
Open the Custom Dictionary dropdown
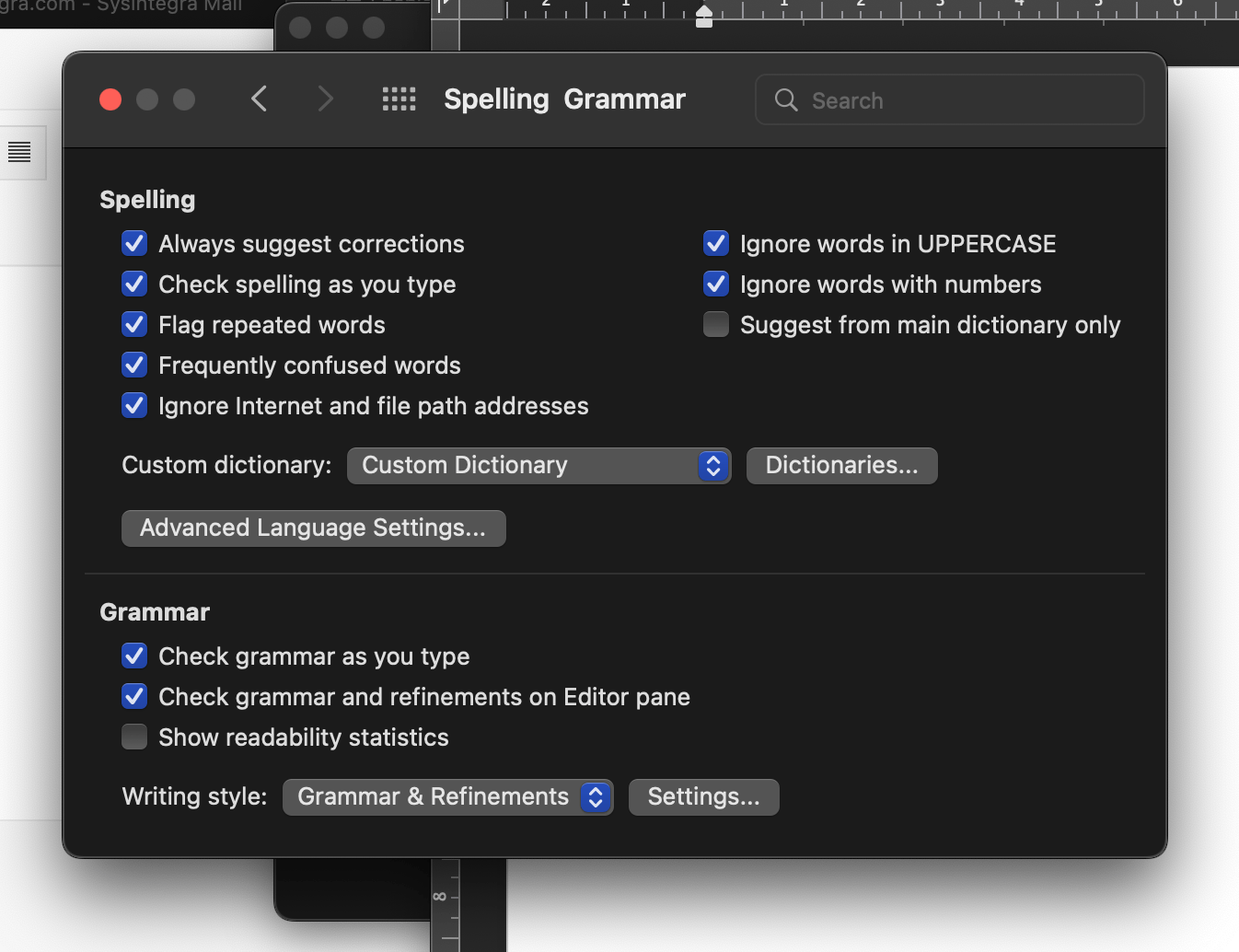(538, 465)
